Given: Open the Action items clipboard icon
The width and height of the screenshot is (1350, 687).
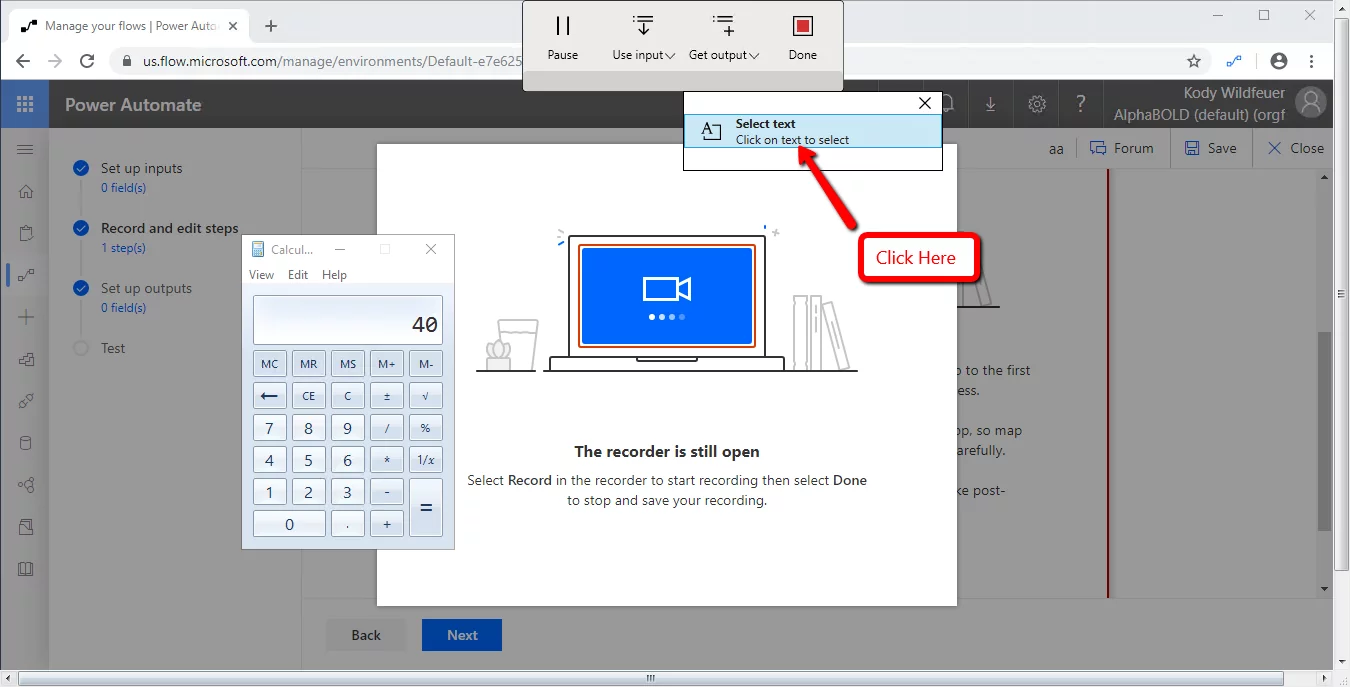Looking at the screenshot, I should (26, 234).
